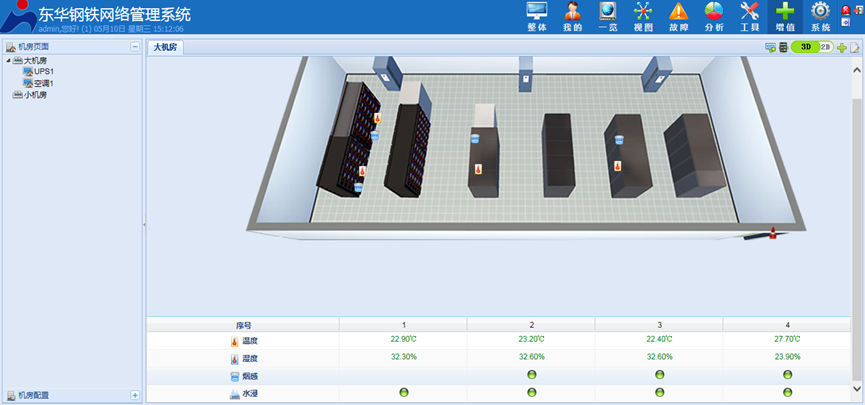The width and height of the screenshot is (865, 405).
Task: Click the 32.30% humidity value
Action: pos(403,357)
